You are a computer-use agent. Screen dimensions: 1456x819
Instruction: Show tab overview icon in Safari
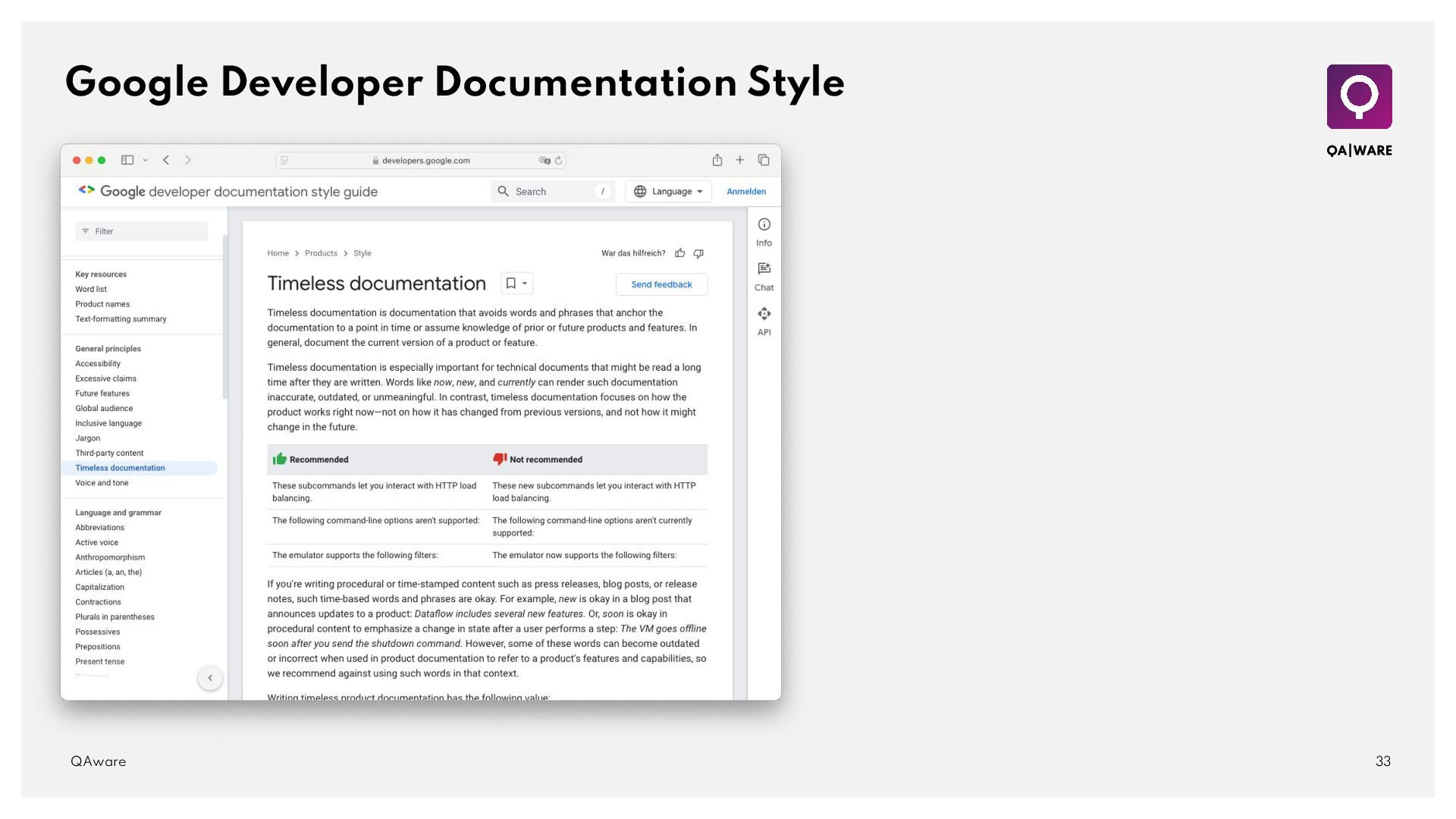pyautogui.click(x=764, y=160)
